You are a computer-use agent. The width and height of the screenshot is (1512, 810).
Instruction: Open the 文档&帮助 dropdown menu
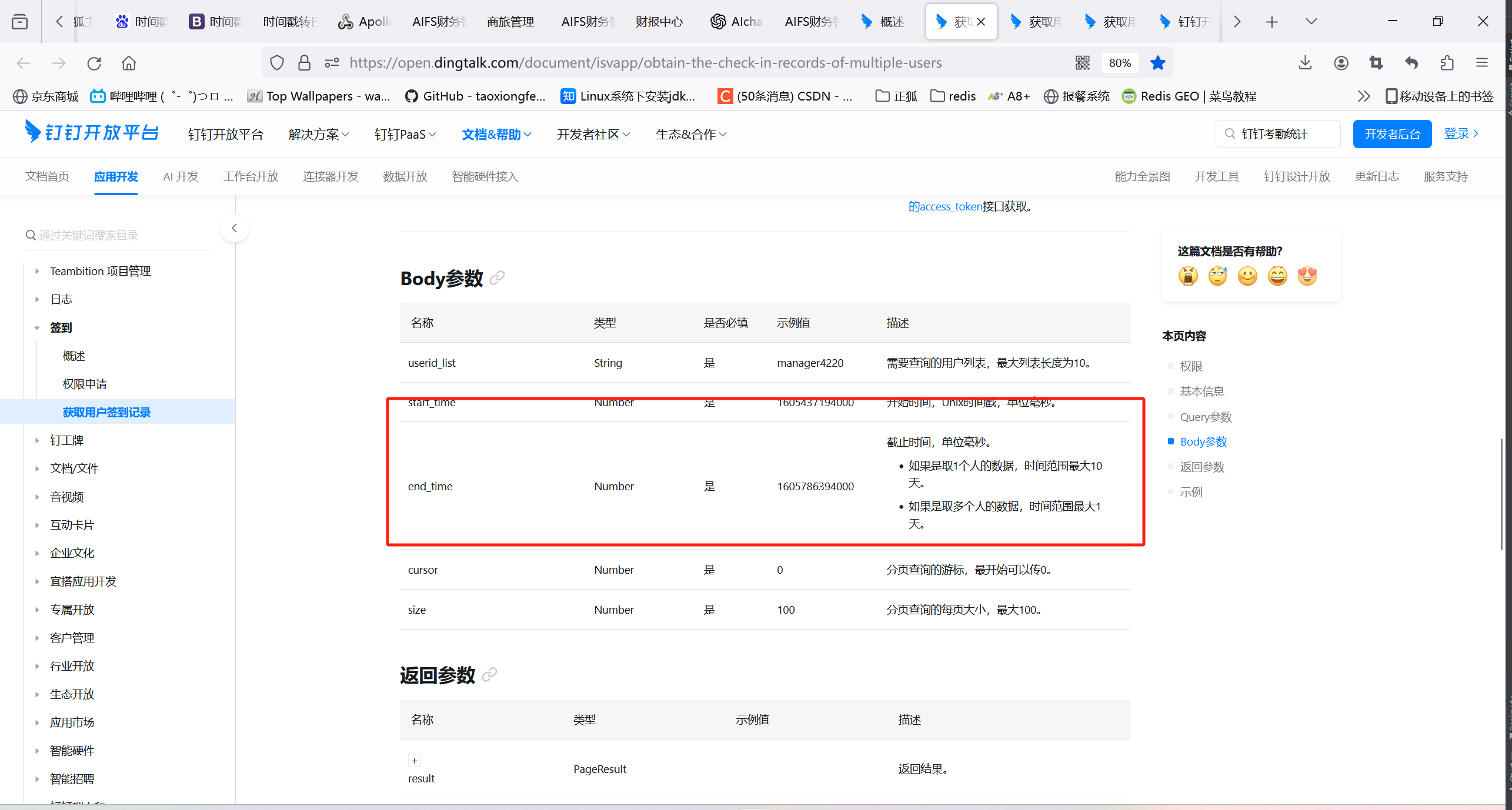click(496, 135)
